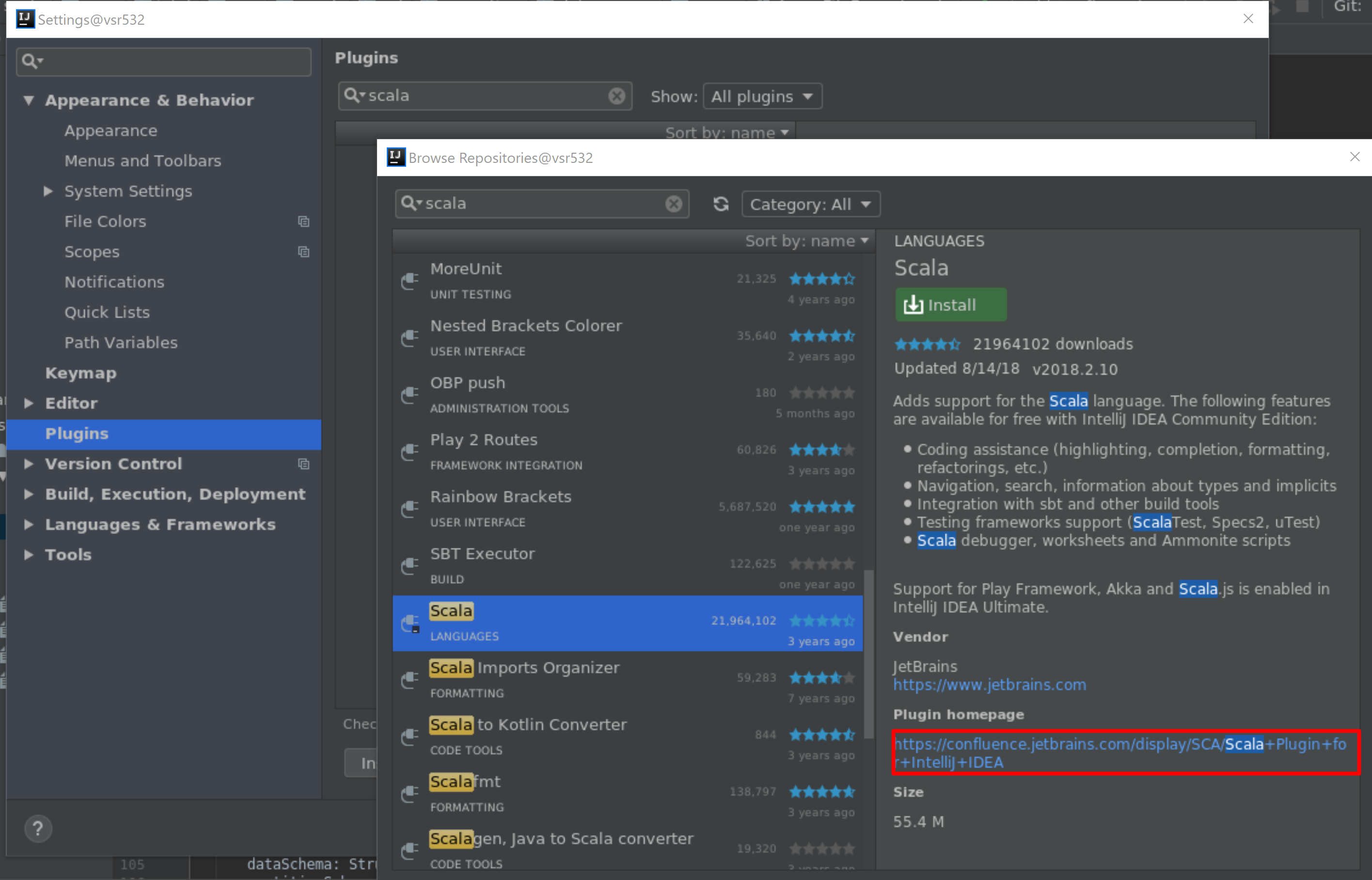Click the File Colors project-level icon

click(x=304, y=222)
